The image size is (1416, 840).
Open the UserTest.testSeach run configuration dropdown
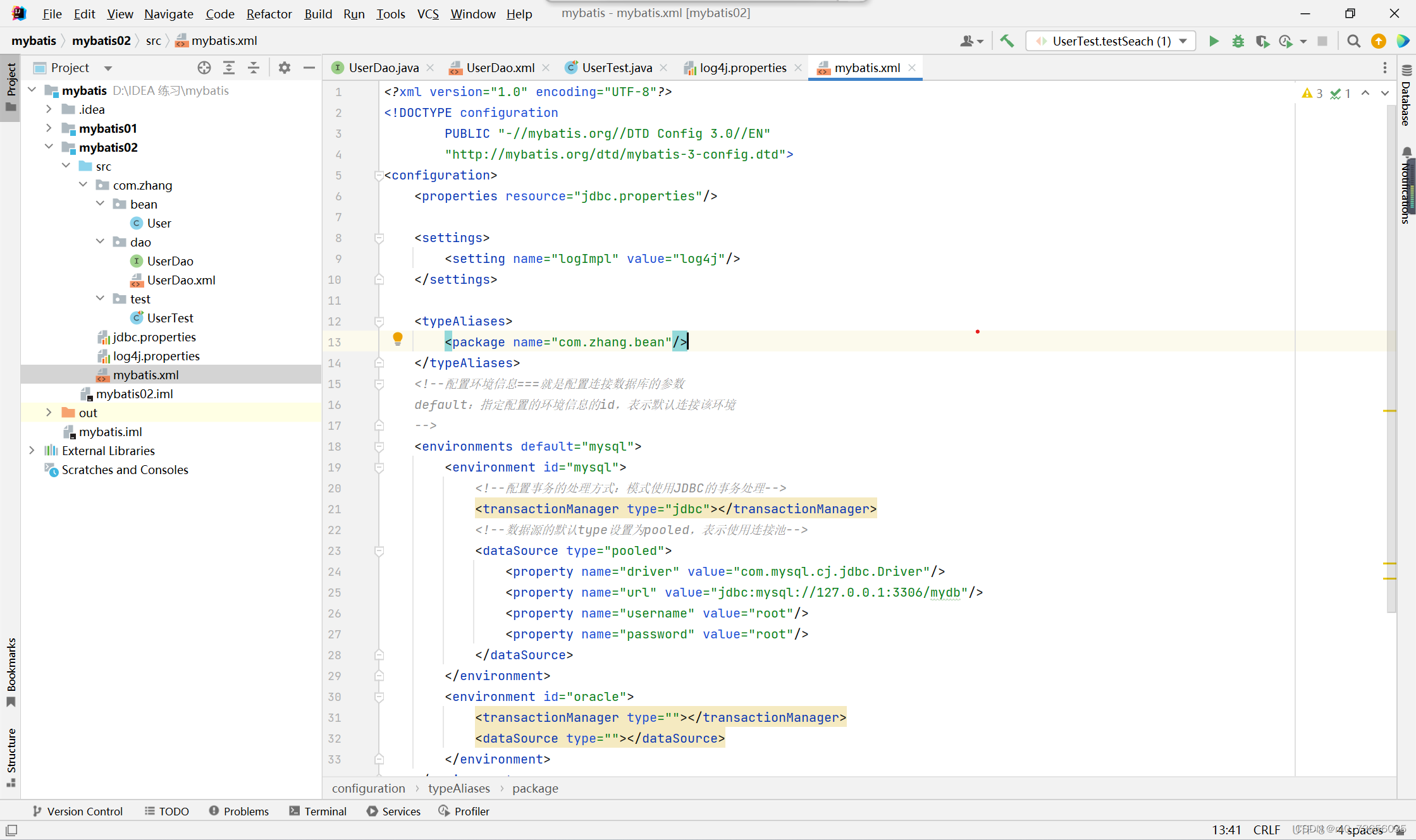click(1111, 41)
